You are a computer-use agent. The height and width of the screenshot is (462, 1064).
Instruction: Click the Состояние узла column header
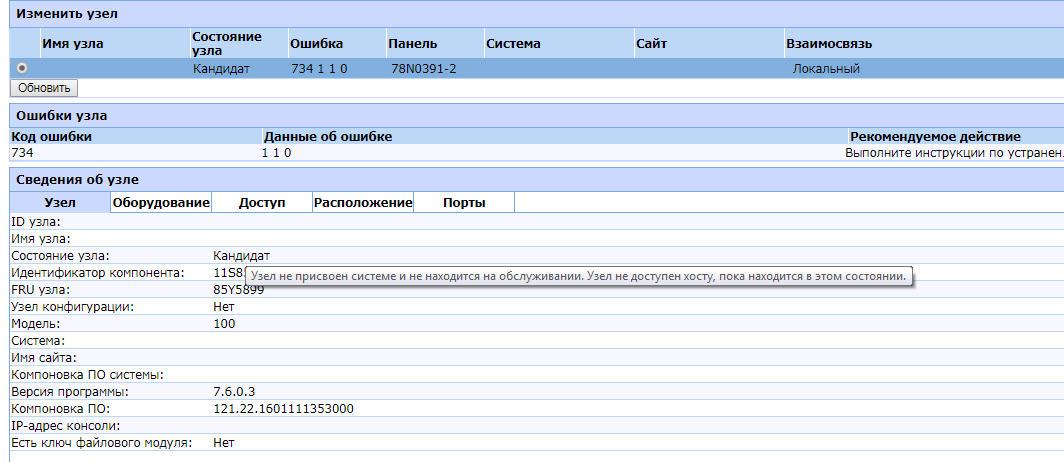[x=226, y=43]
